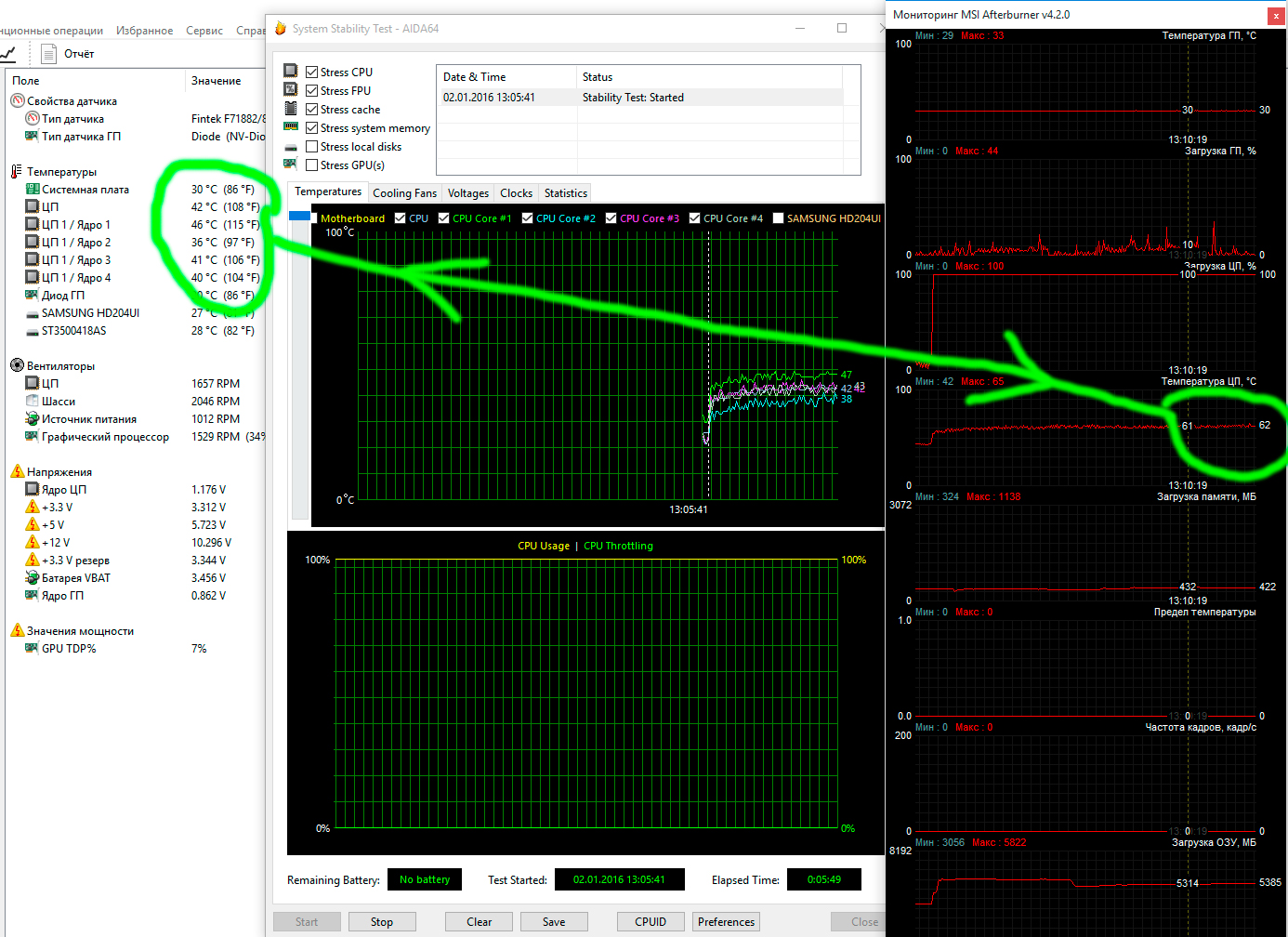Uncheck the Stress CPU checkbox
This screenshot has height=937, width=1288.
[x=312, y=73]
